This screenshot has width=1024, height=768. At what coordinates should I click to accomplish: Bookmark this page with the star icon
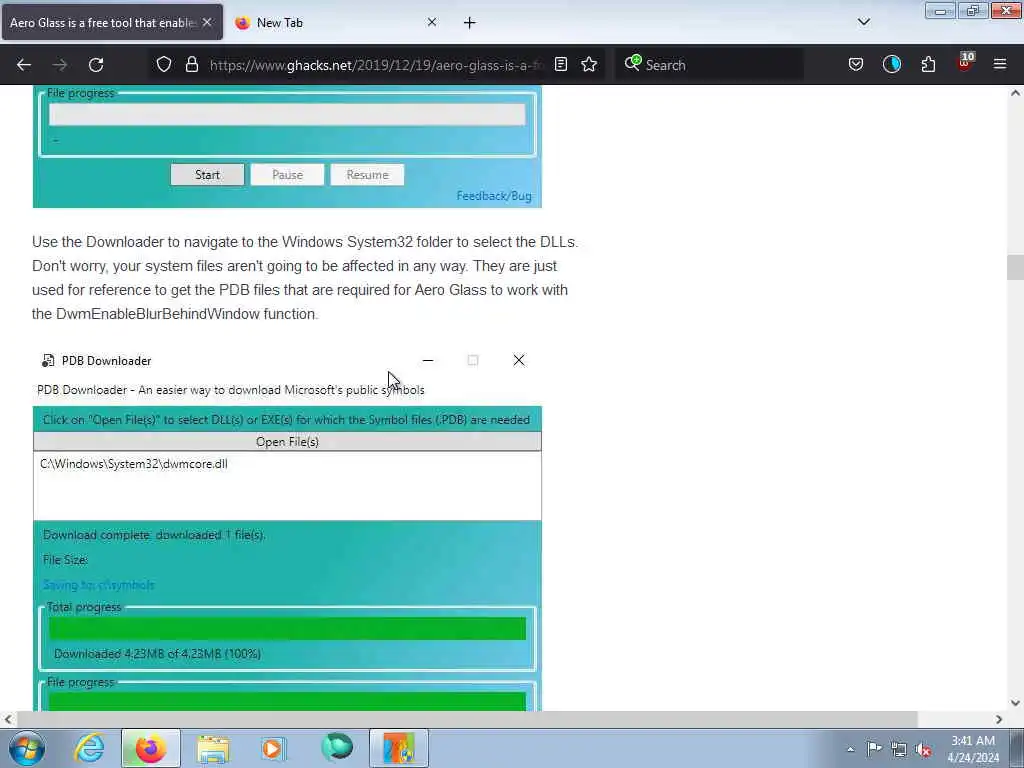tap(589, 65)
